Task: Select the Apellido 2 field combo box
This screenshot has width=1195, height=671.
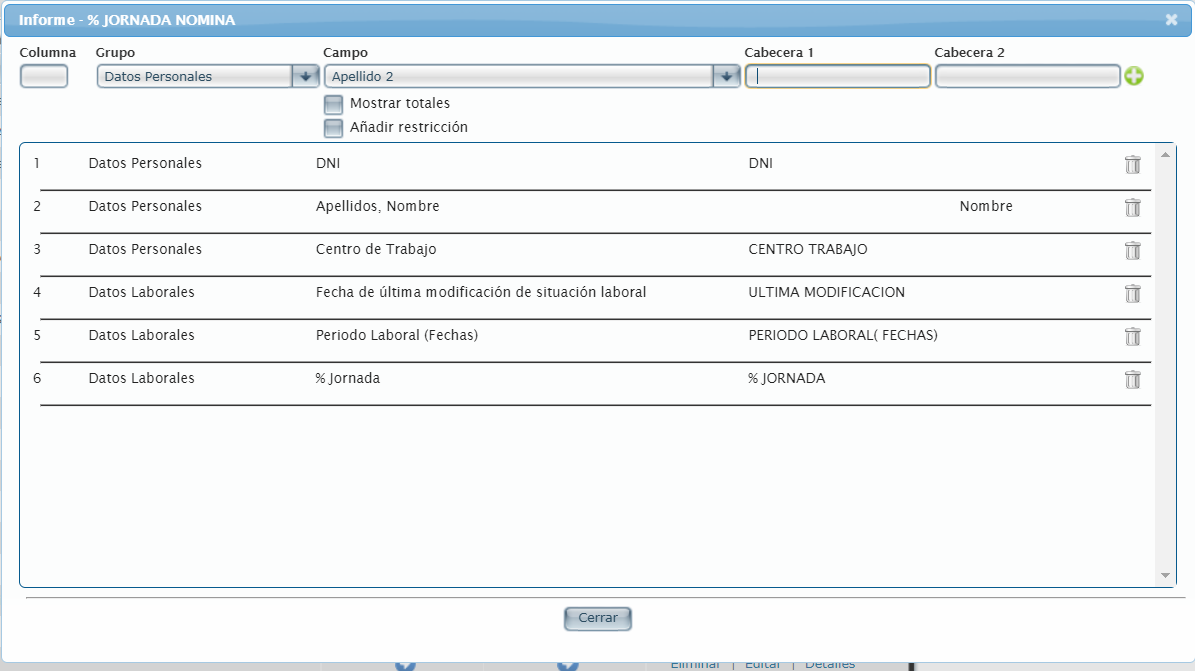Action: 518,77
